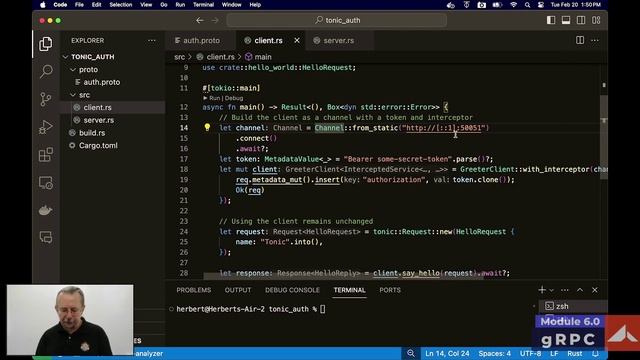Open the Selection menu in menu bar

click(120, 5)
